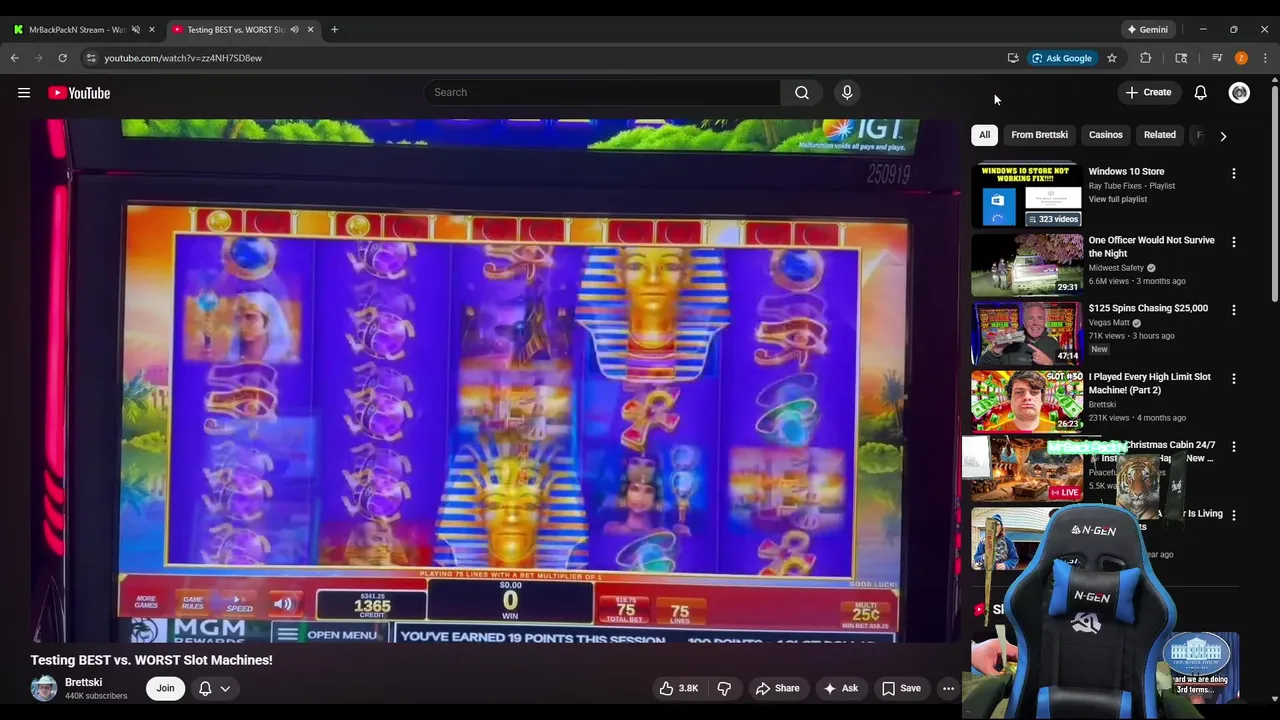Open the Windows 10 Store thumbnail
This screenshot has height=720, width=1280.
click(1027, 195)
